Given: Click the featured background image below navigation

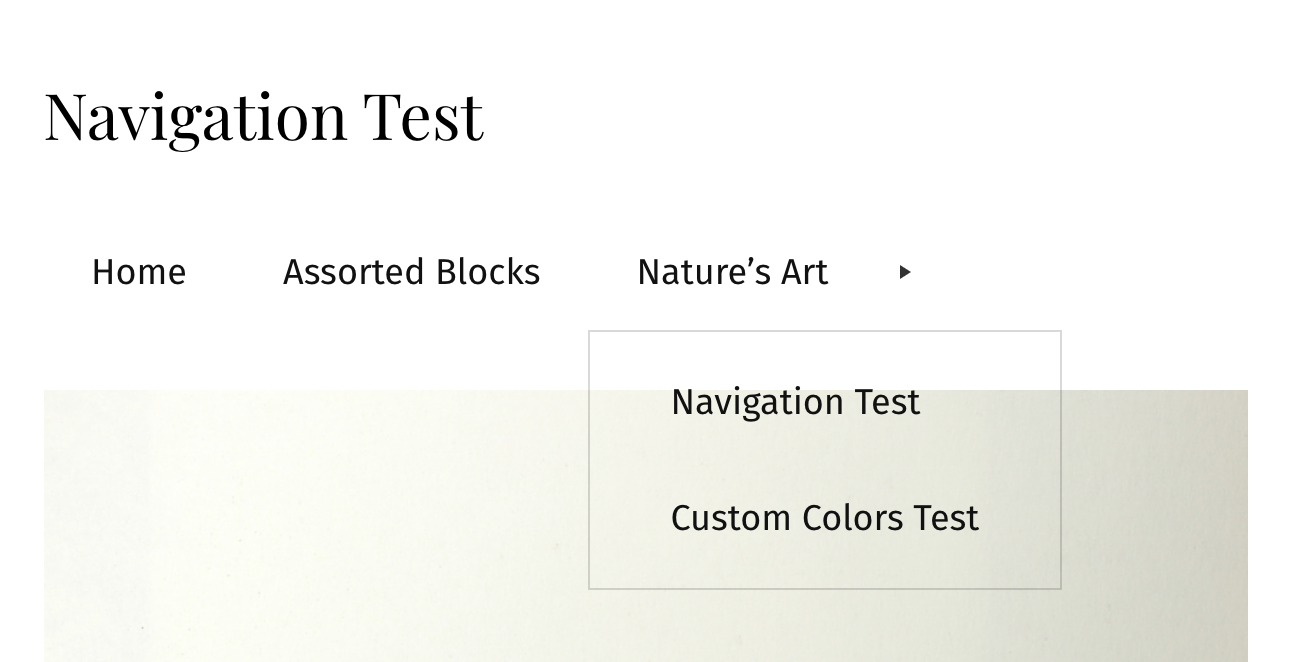Looking at the screenshot, I should (x=300, y=520).
